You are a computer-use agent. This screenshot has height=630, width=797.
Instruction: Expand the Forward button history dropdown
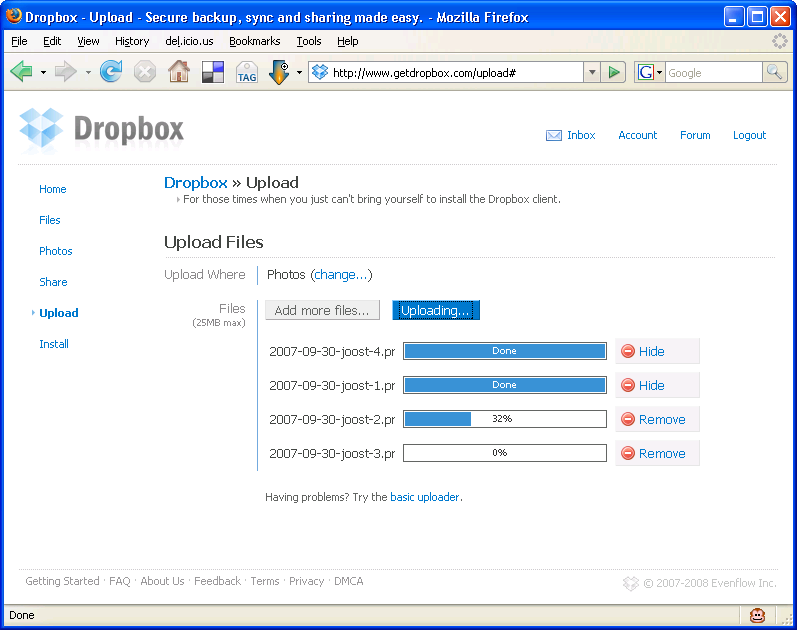pos(88,72)
